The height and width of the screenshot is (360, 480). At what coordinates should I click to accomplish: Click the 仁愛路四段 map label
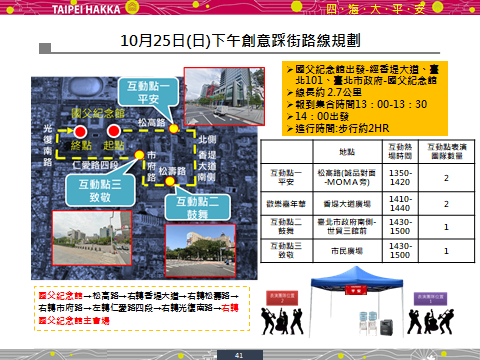tap(95, 165)
